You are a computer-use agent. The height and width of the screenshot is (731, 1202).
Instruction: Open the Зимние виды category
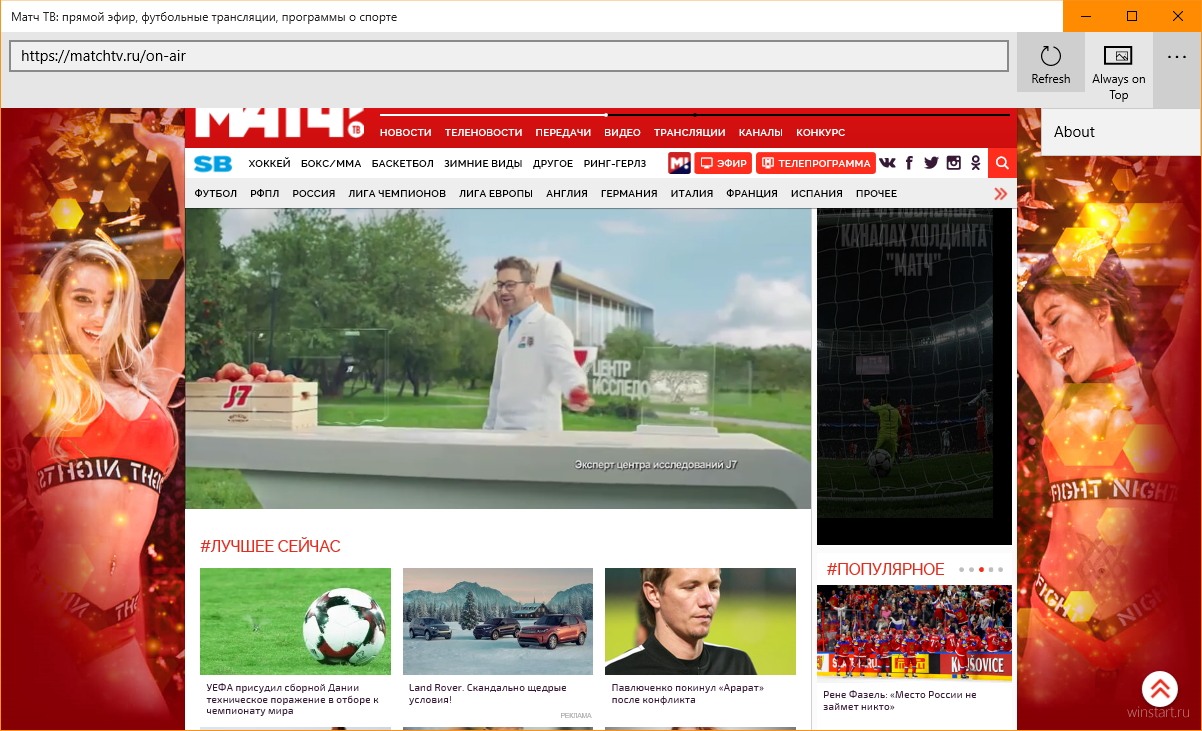(483, 163)
